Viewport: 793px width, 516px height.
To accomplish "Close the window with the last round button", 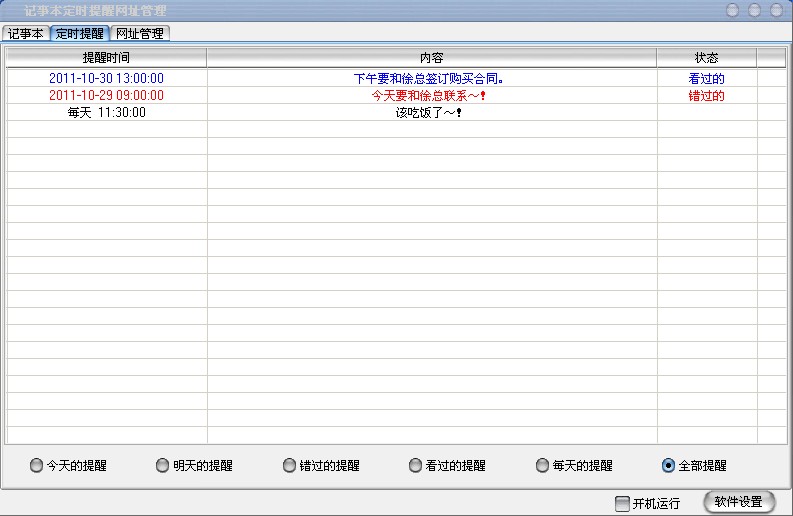I will (x=777, y=10).
